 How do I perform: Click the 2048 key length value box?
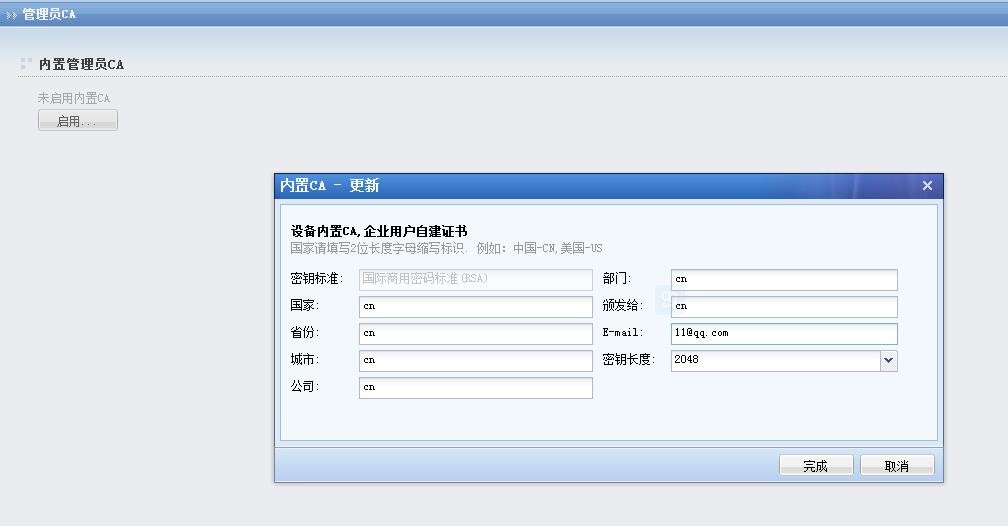[x=774, y=360]
